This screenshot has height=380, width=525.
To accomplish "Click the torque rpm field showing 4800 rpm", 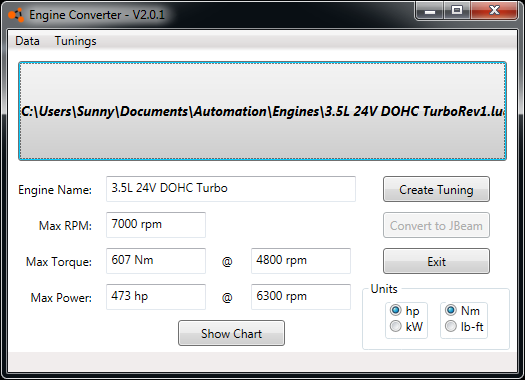I will 301,261.
